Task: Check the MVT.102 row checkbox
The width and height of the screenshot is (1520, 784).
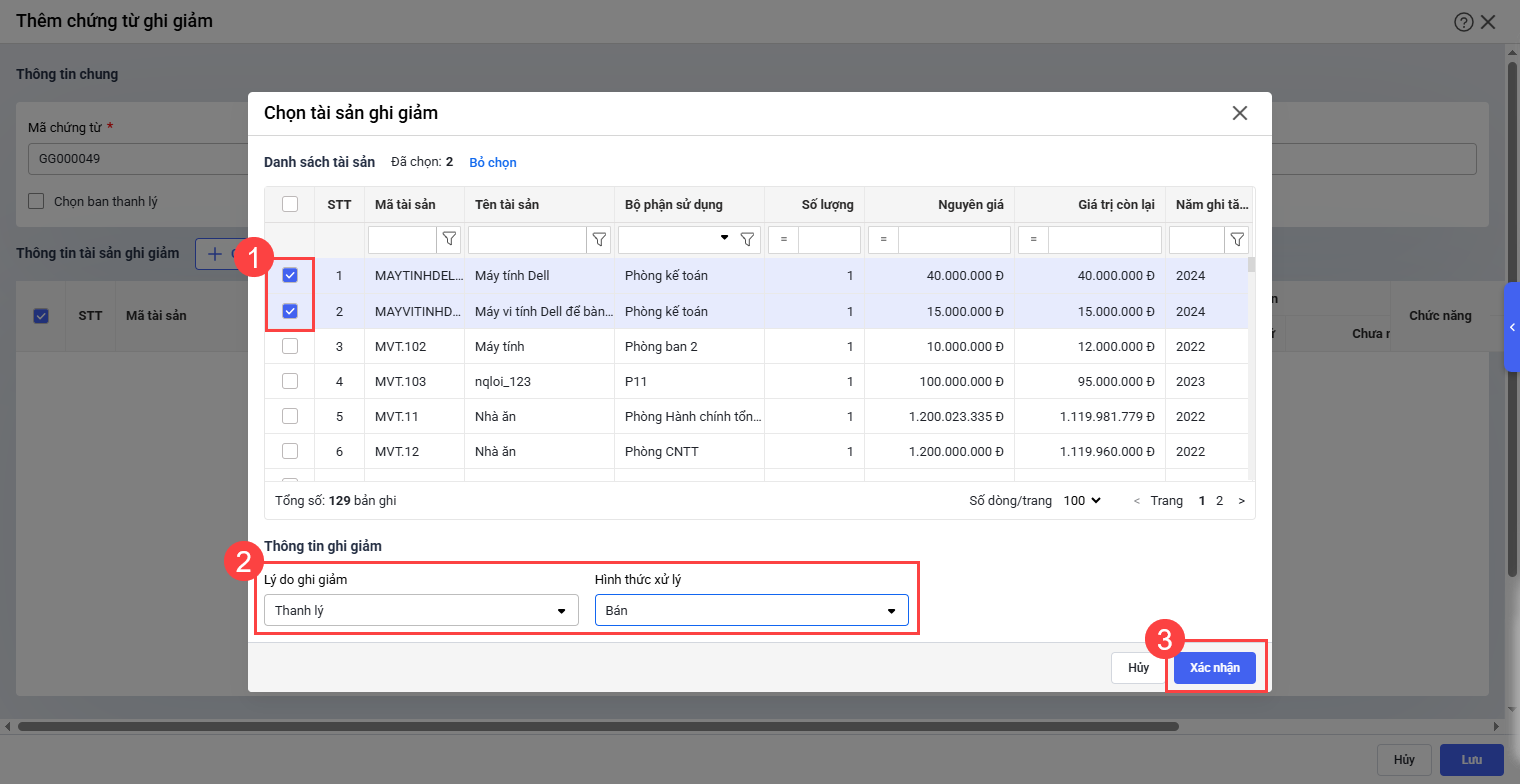Action: pyautogui.click(x=290, y=346)
